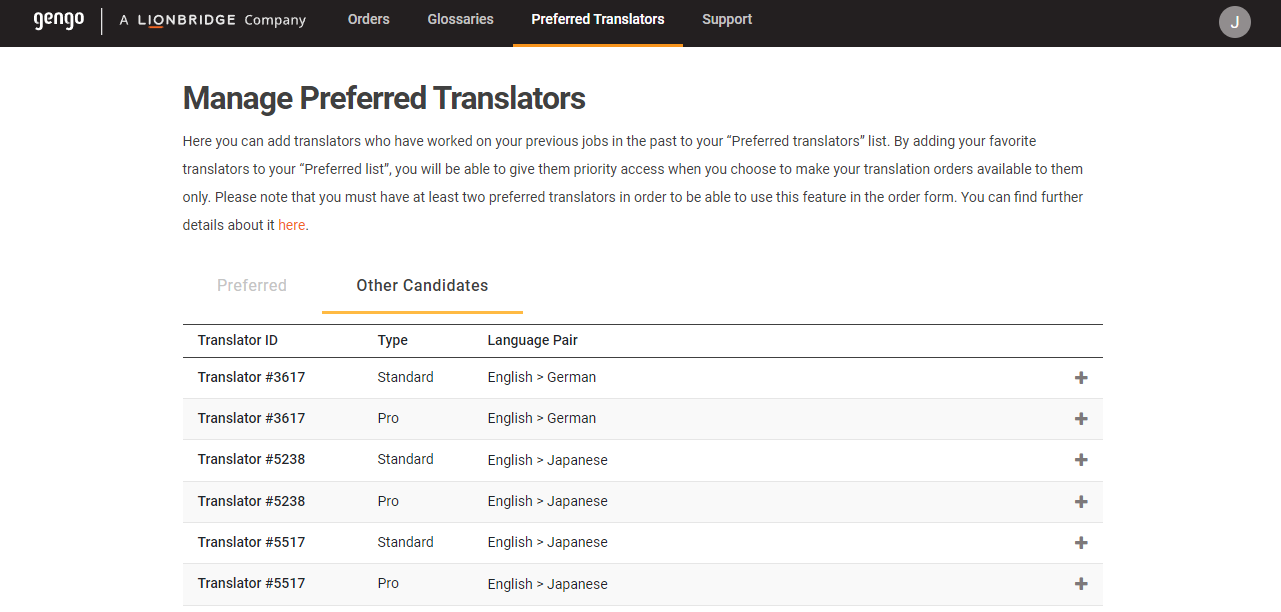
Task: Select Translator #5517 in the Pro row
Action: (252, 583)
